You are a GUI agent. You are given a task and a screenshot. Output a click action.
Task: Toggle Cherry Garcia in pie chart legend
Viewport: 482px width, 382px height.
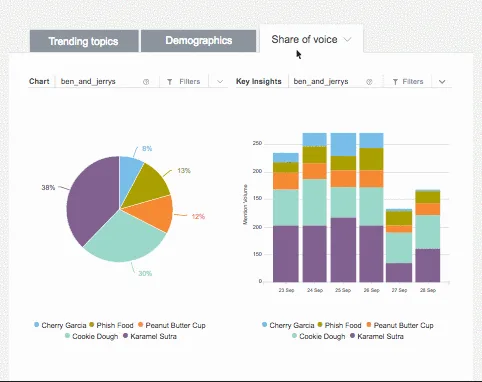coord(60,325)
